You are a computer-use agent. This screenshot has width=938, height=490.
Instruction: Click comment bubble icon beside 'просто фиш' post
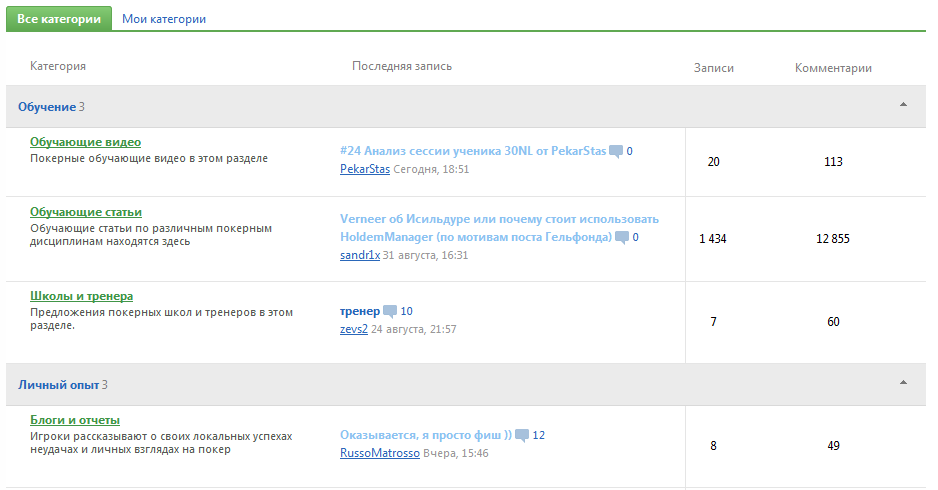tap(522, 436)
